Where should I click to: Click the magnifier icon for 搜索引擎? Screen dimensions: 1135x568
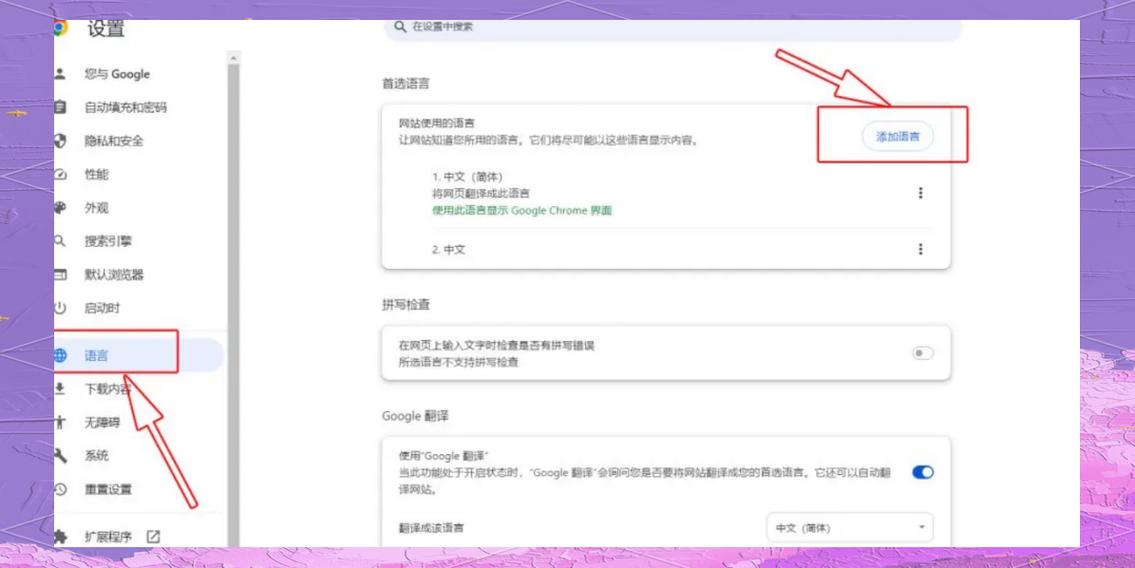pos(60,241)
